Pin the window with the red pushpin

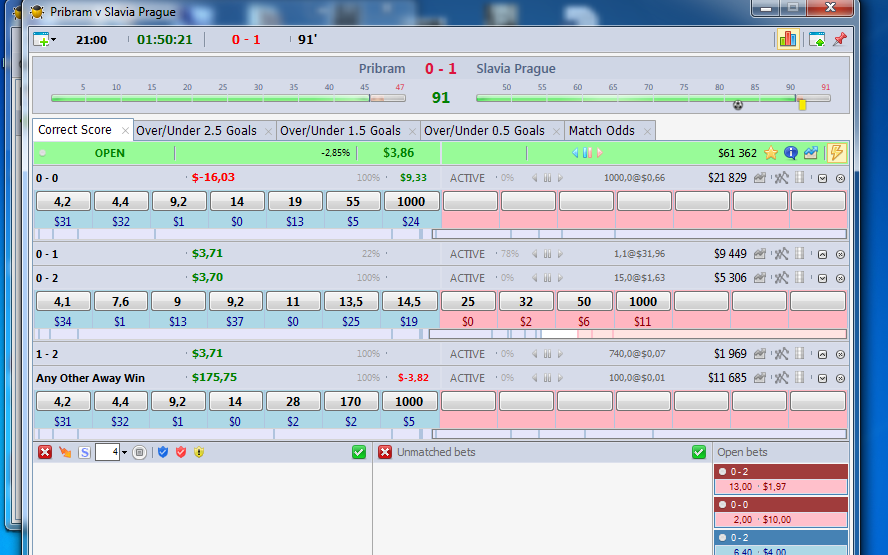839,39
